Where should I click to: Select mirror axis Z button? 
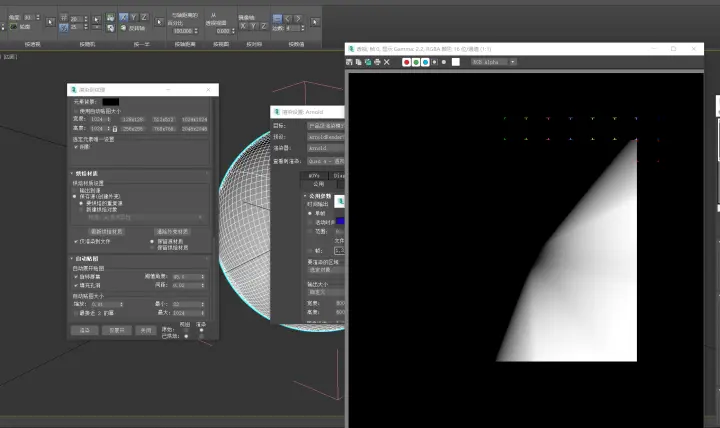(x=264, y=27)
